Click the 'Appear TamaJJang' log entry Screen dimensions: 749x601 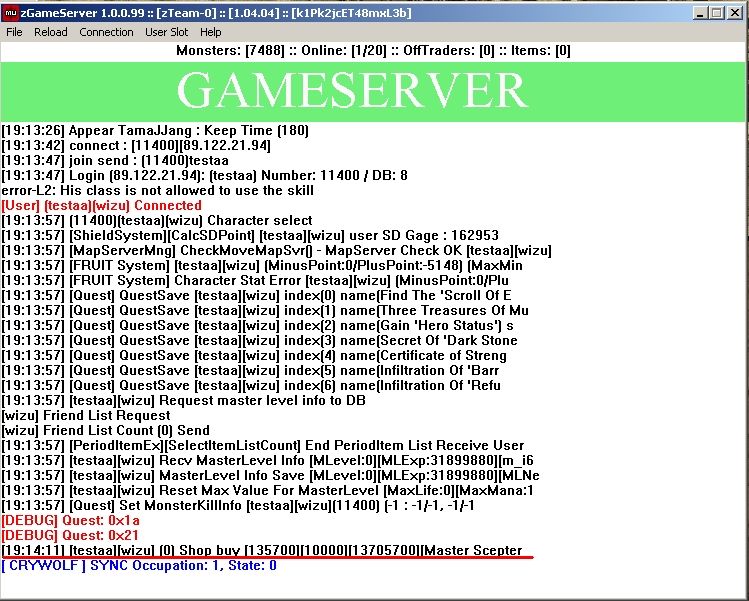pos(155,130)
